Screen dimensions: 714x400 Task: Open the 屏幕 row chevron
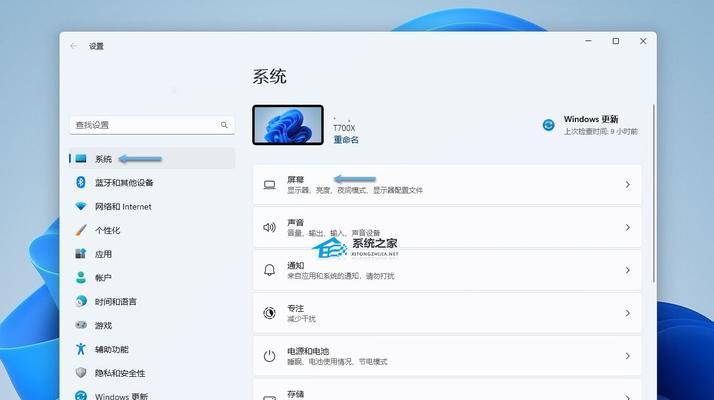tap(627, 185)
